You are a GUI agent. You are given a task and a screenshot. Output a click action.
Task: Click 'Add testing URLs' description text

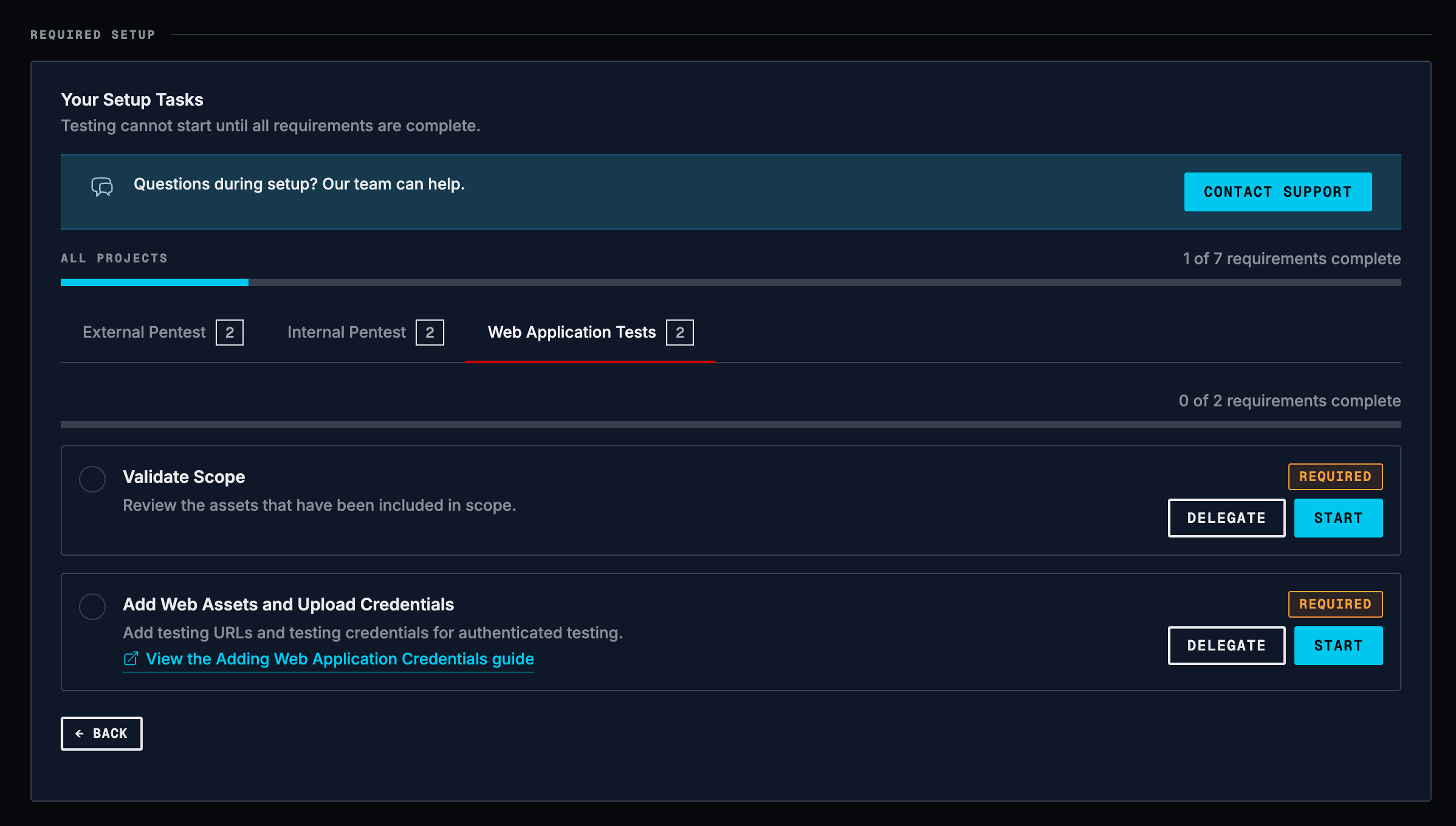(373, 633)
